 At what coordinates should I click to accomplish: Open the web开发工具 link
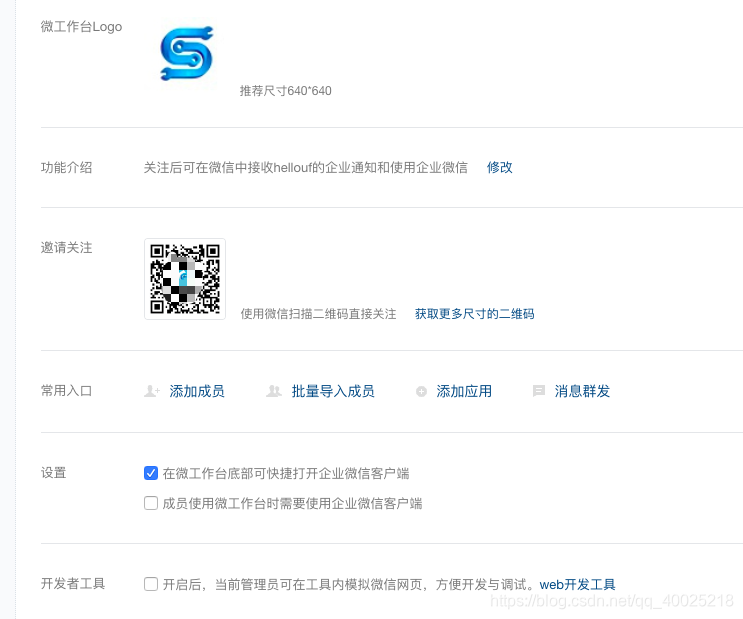(577, 584)
